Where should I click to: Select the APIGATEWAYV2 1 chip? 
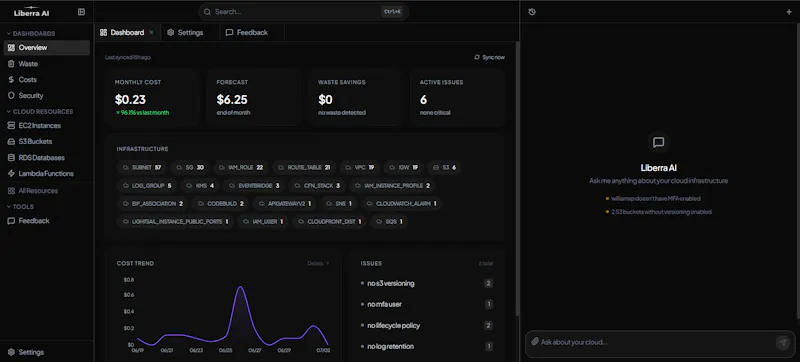tap(285, 203)
